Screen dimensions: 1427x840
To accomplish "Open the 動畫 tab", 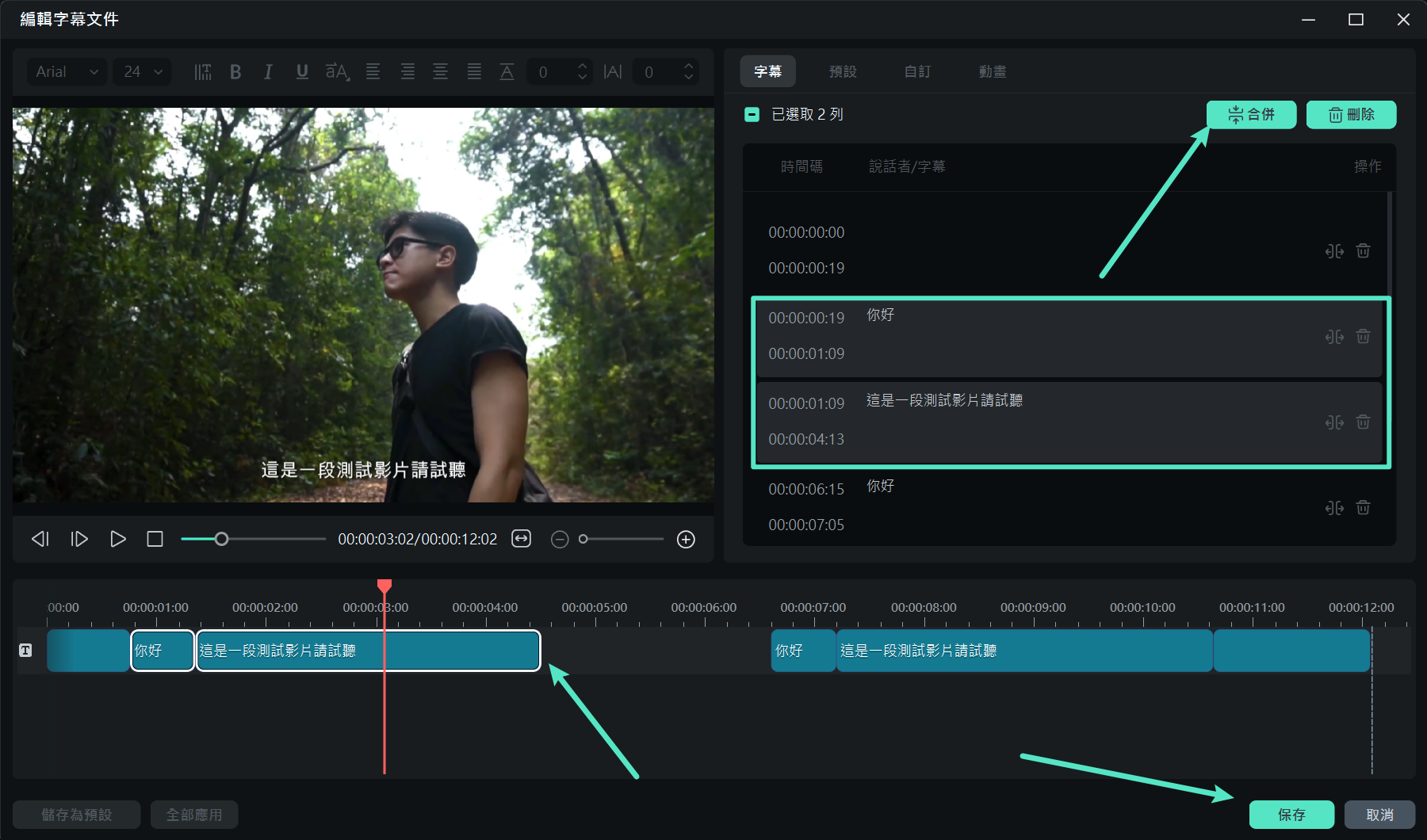I will coord(992,71).
